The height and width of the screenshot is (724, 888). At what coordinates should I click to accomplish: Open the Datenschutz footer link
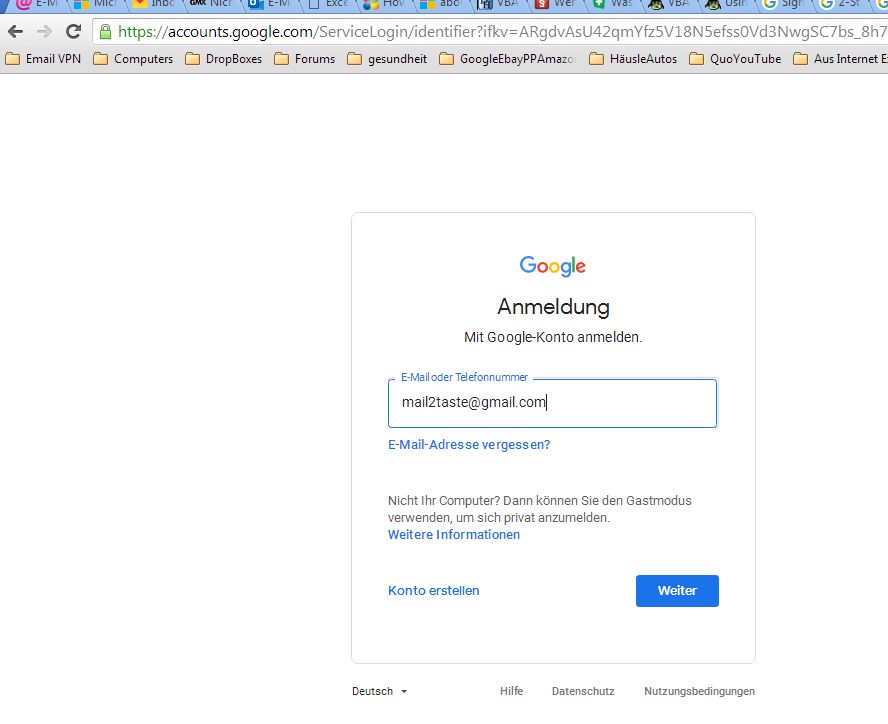[583, 691]
